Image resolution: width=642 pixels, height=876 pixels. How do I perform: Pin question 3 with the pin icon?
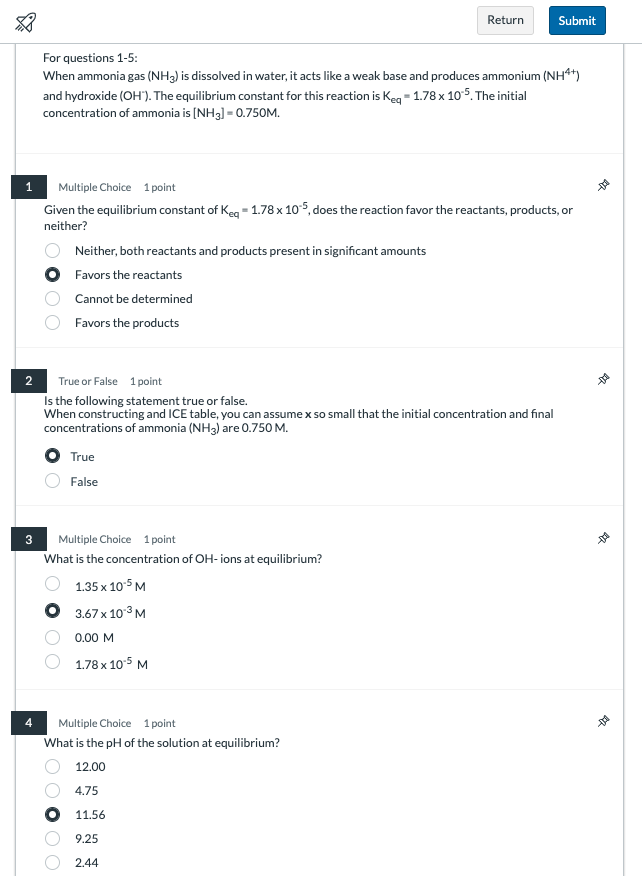click(603, 538)
